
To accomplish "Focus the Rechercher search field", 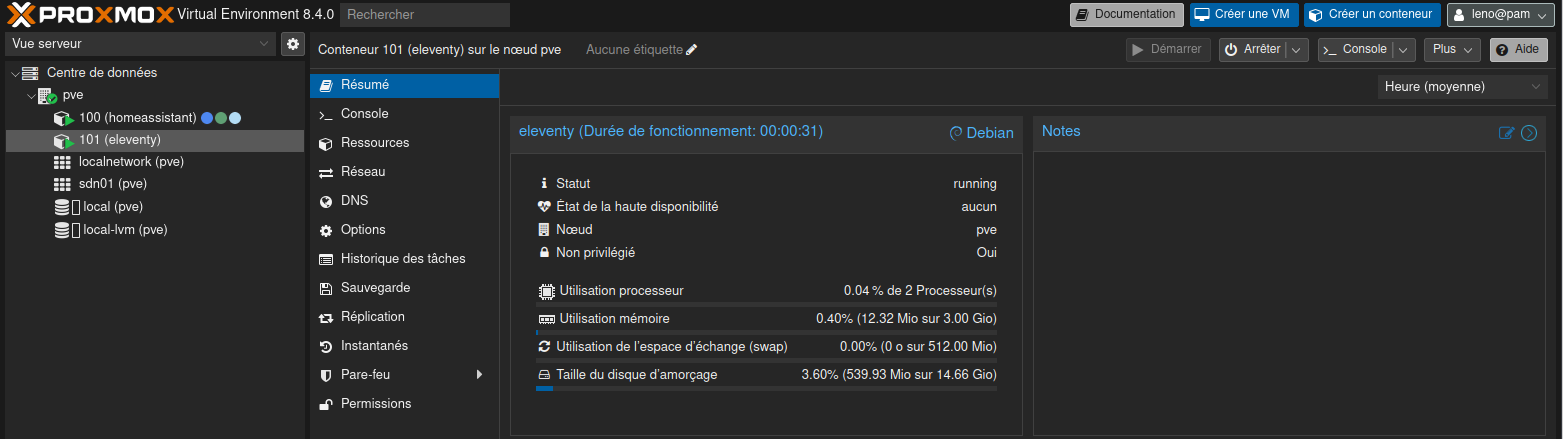I will (x=425, y=15).
